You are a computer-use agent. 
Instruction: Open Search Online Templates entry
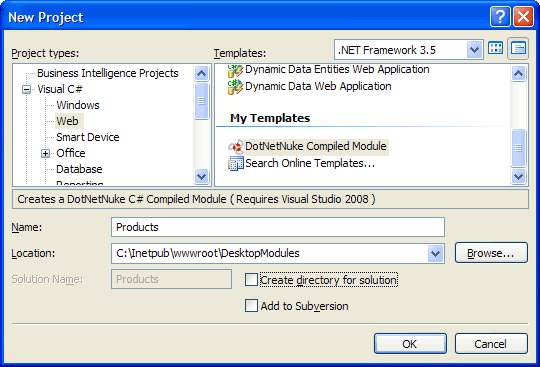[310, 163]
